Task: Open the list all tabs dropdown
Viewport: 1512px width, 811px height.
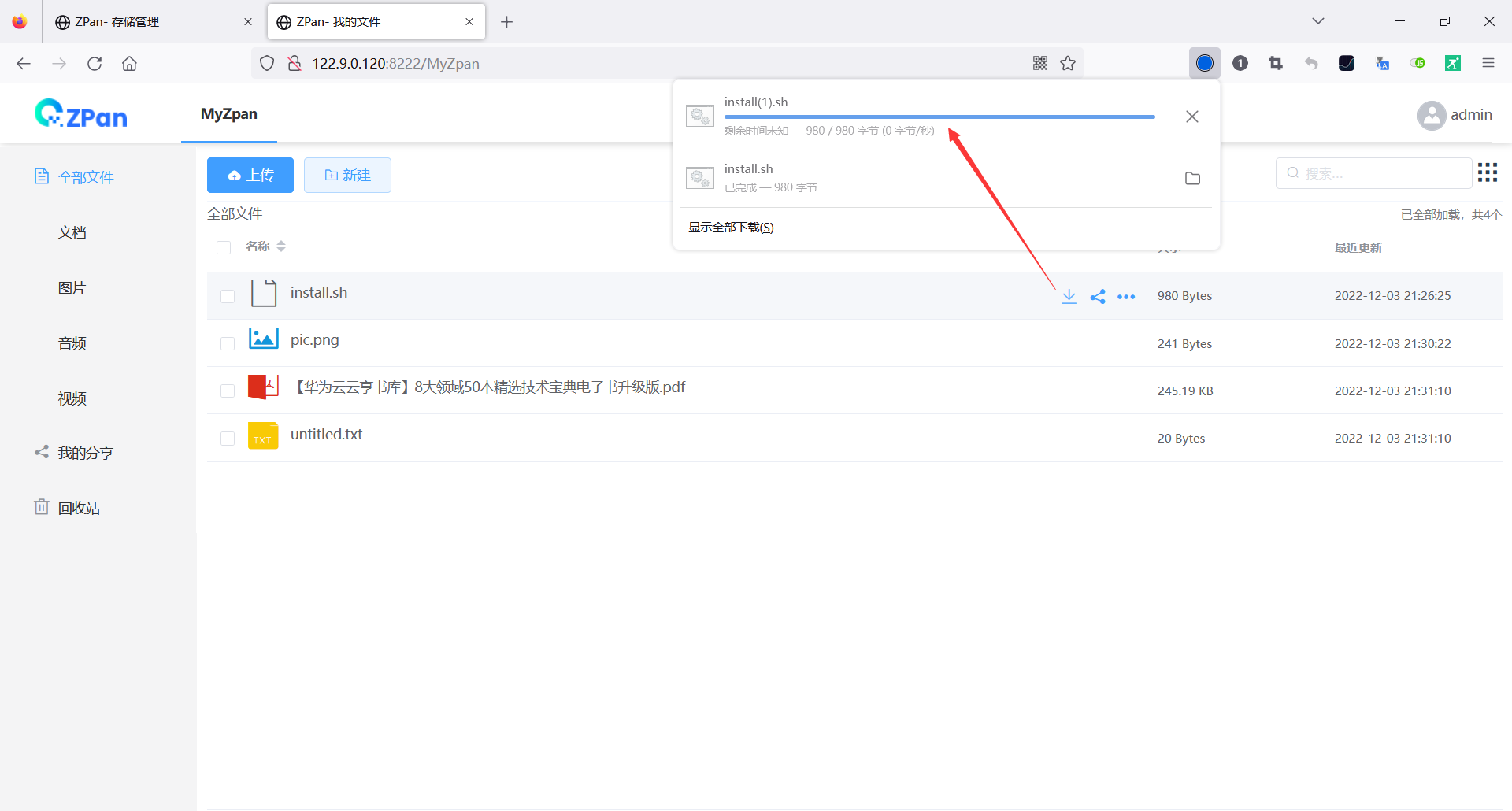Action: coord(1318,21)
